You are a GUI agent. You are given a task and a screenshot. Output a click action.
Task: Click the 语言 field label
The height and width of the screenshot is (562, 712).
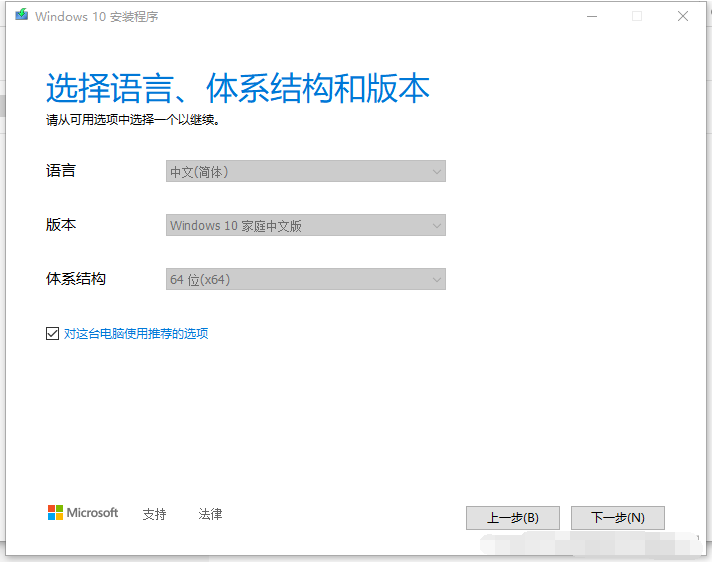pos(61,171)
